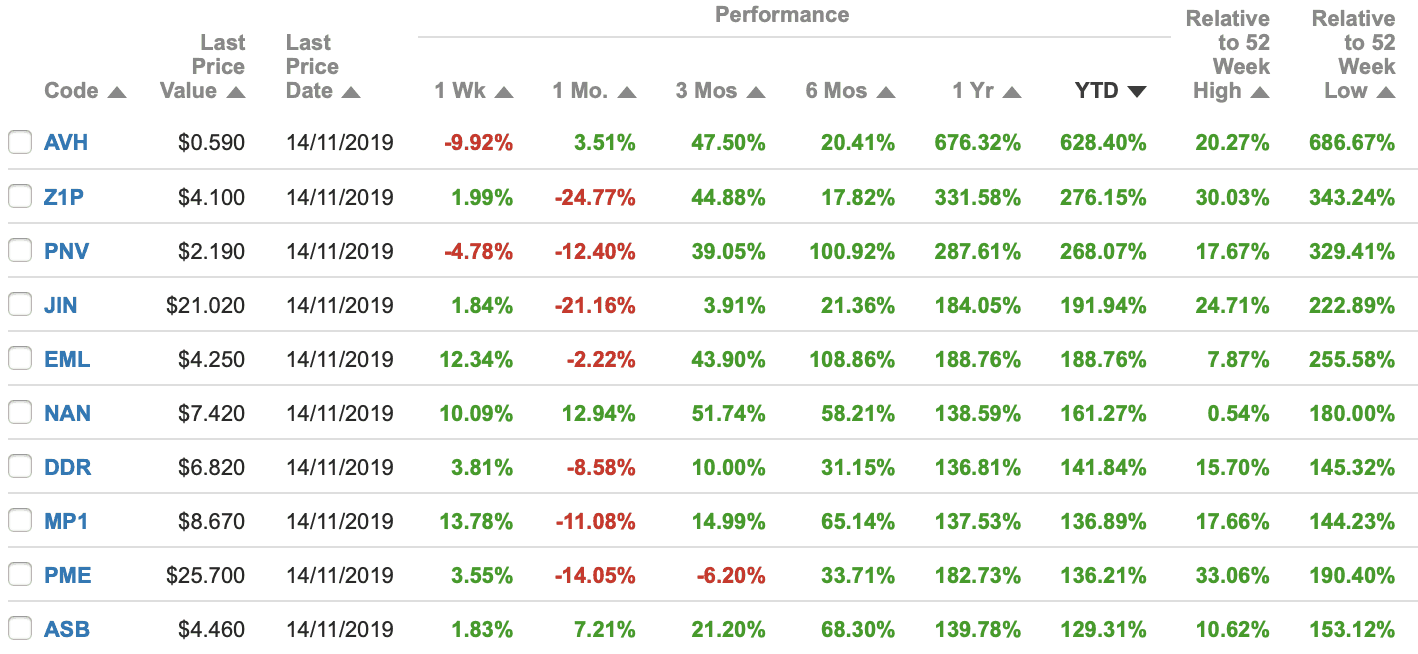Tick the checkbox for AVH
This screenshot has width=1418, height=654.
point(20,142)
